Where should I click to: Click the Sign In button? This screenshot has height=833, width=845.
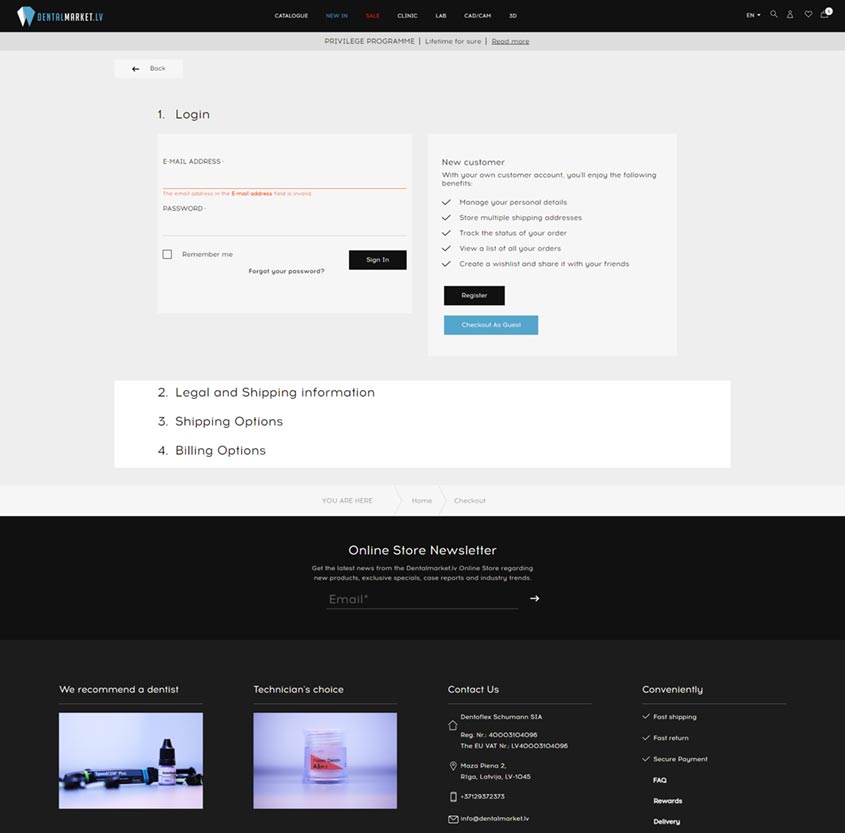coord(378,260)
